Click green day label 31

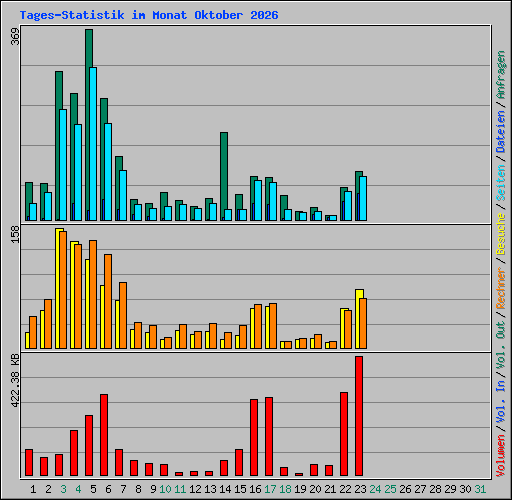pyautogui.click(x=480, y=489)
